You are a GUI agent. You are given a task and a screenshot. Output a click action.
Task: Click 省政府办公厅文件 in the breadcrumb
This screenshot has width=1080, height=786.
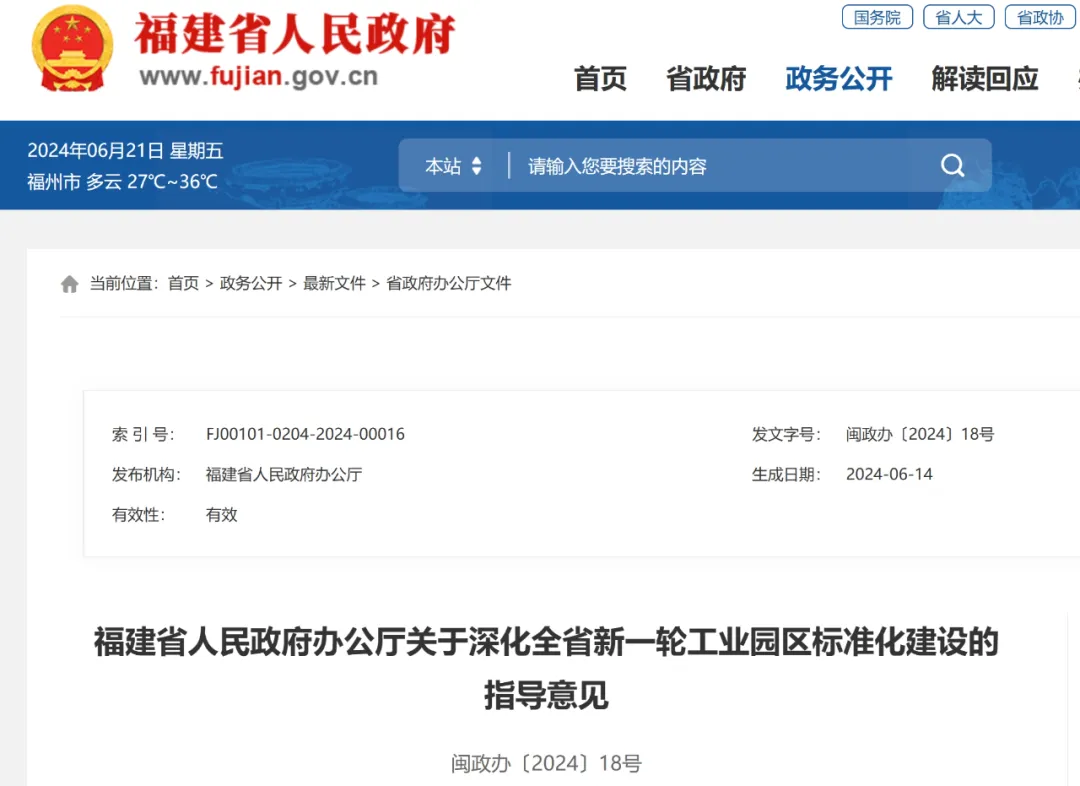(x=448, y=284)
